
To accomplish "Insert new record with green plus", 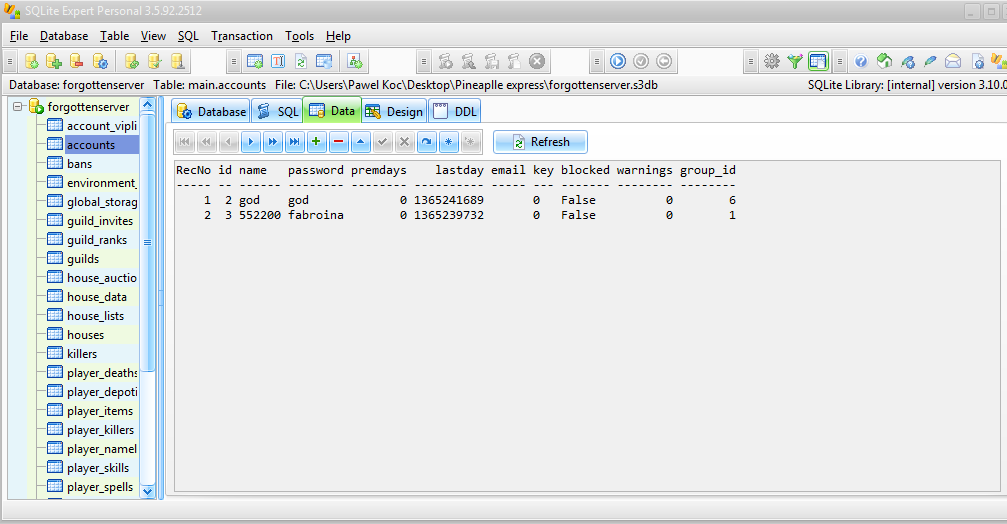I will click(x=316, y=142).
